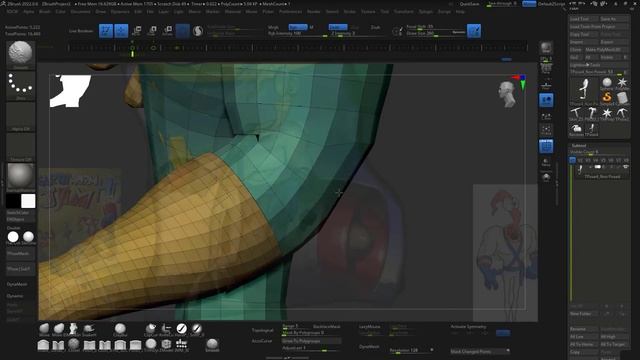Open the Transform menu
The width and height of the screenshot is (640, 360).
(403, 12)
